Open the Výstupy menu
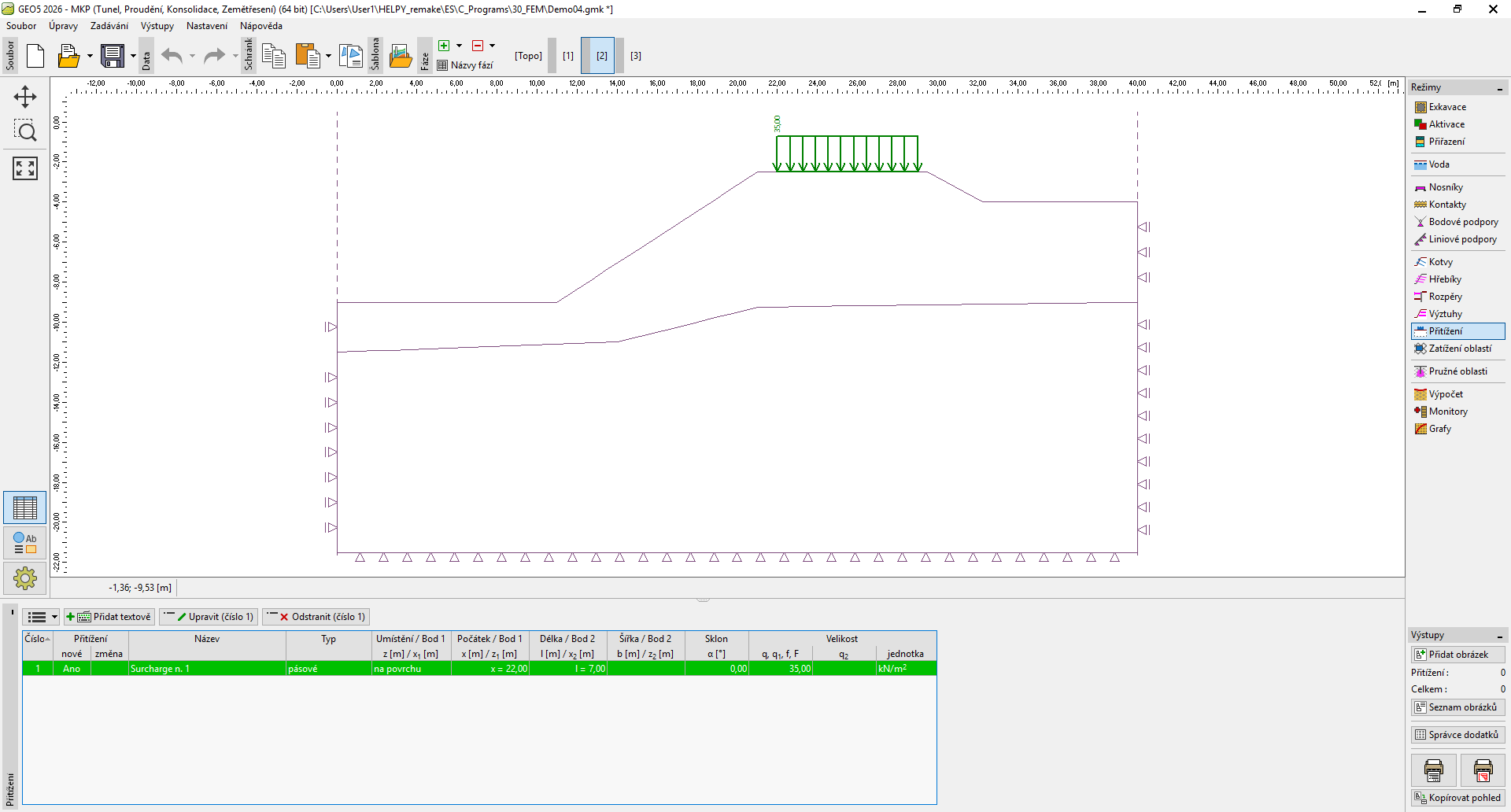Image resolution: width=1511 pixels, height=812 pixels. tap(157, 26)
